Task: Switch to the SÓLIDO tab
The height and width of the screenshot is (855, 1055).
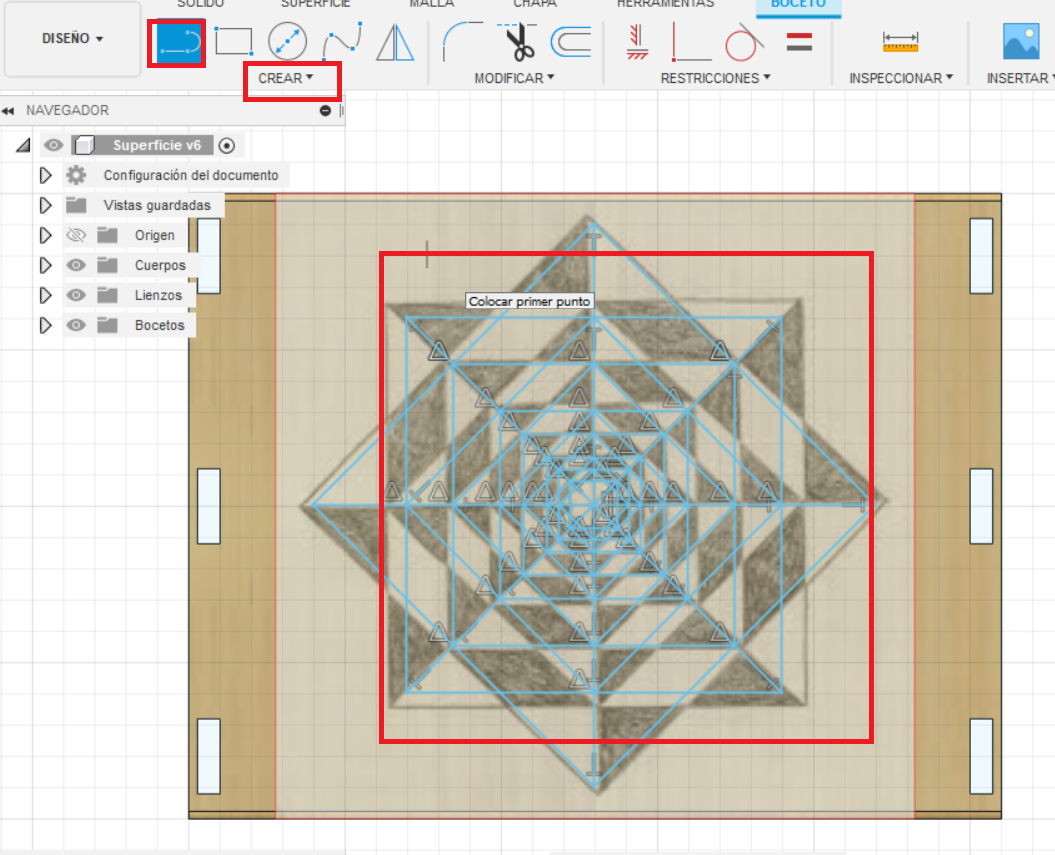Action: pyautogui.click(x=201, y=4)
